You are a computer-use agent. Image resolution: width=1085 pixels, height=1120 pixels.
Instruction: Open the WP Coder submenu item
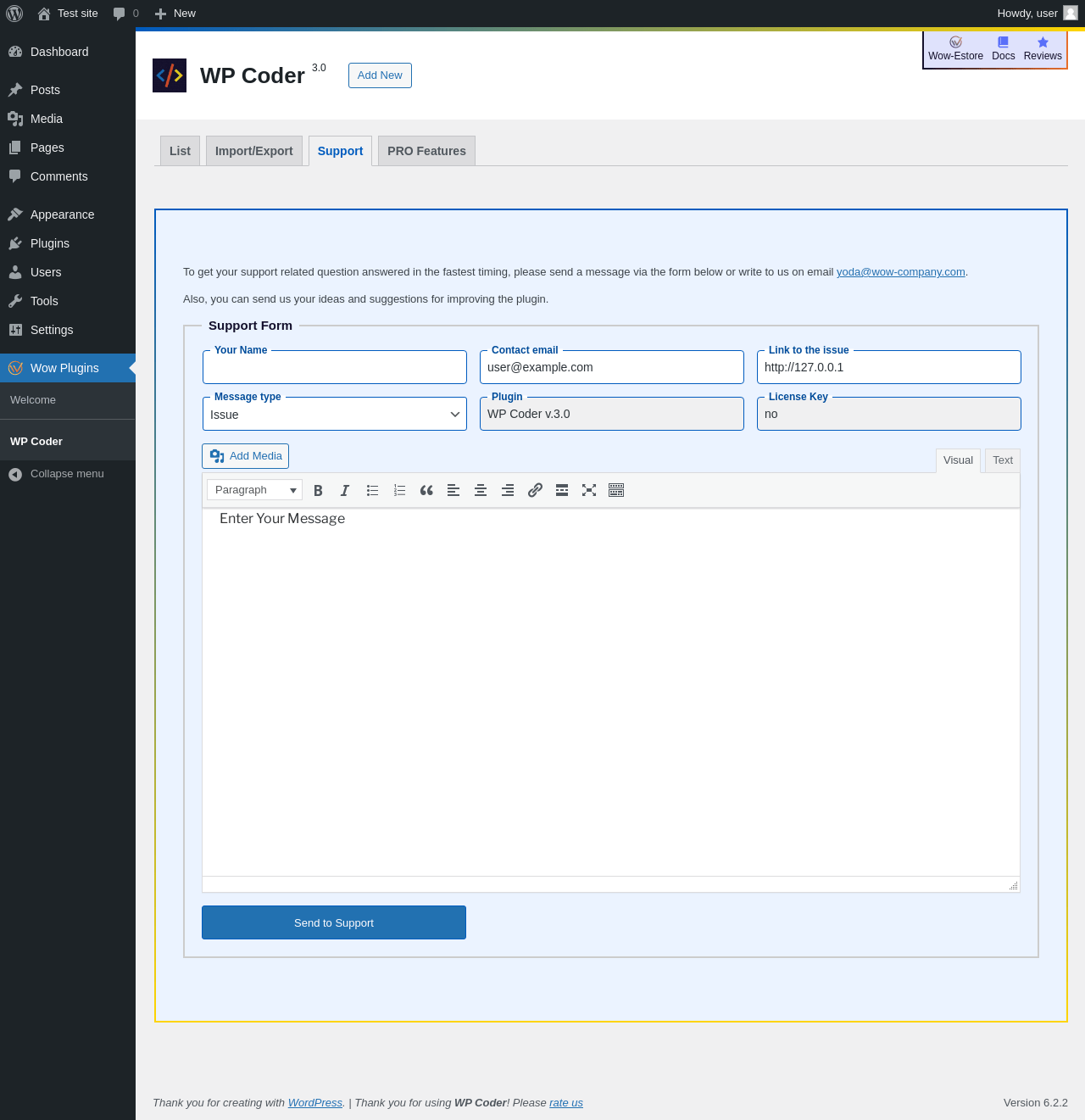point(68,442)
